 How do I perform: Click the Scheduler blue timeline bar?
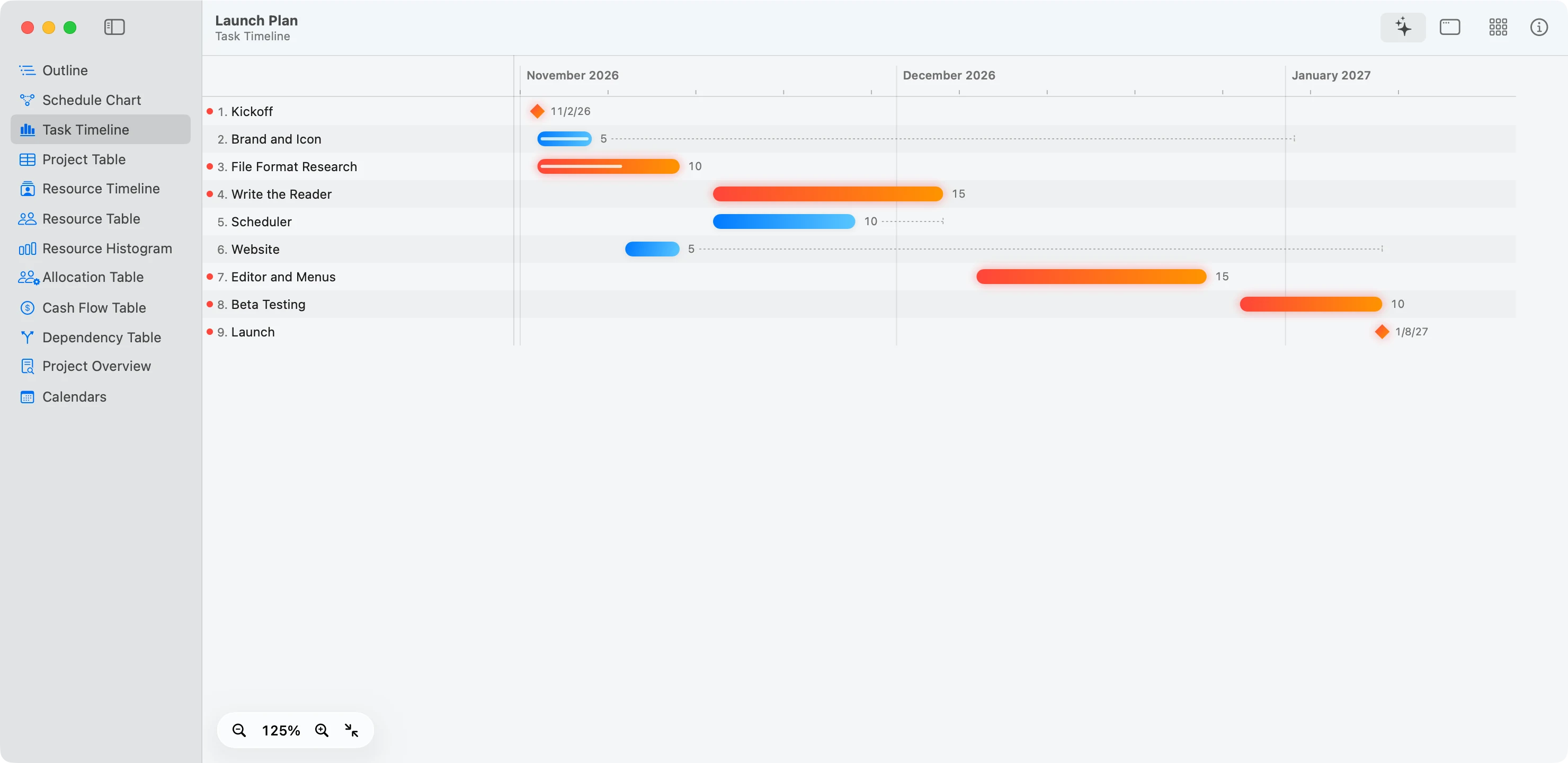784,221
